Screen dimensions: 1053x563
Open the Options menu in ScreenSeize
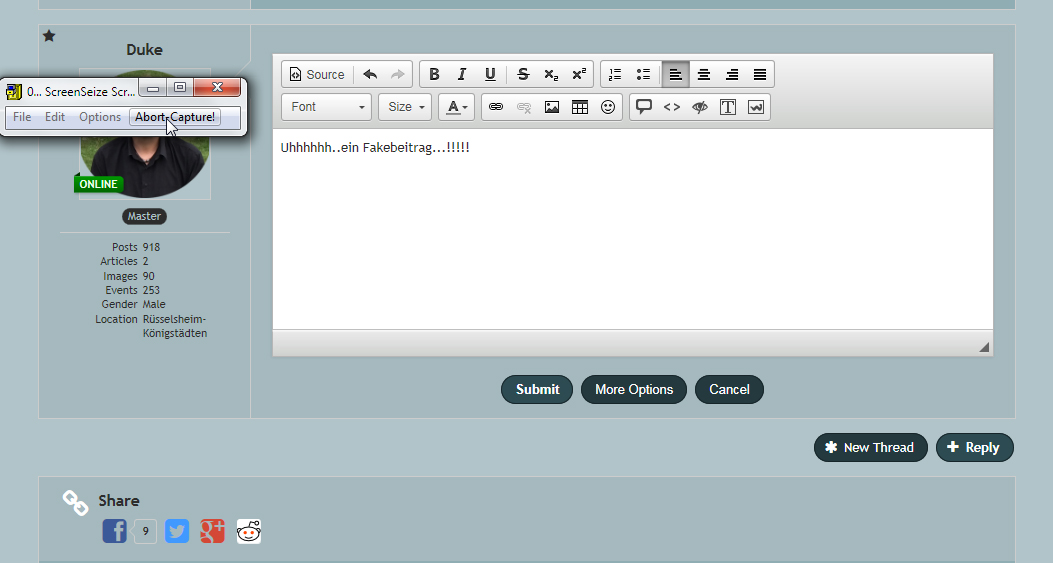click(100, 117)
